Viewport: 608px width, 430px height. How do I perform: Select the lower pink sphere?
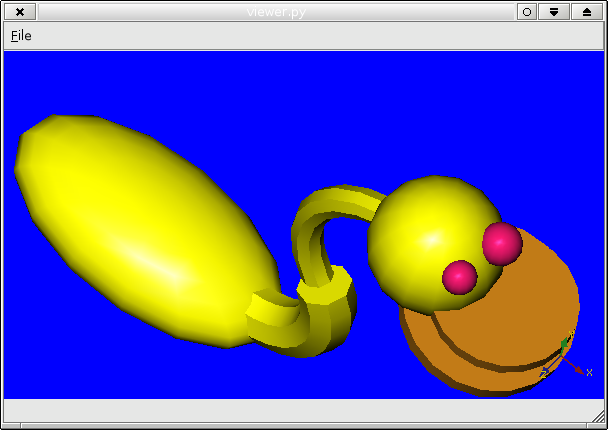[460, 277]
